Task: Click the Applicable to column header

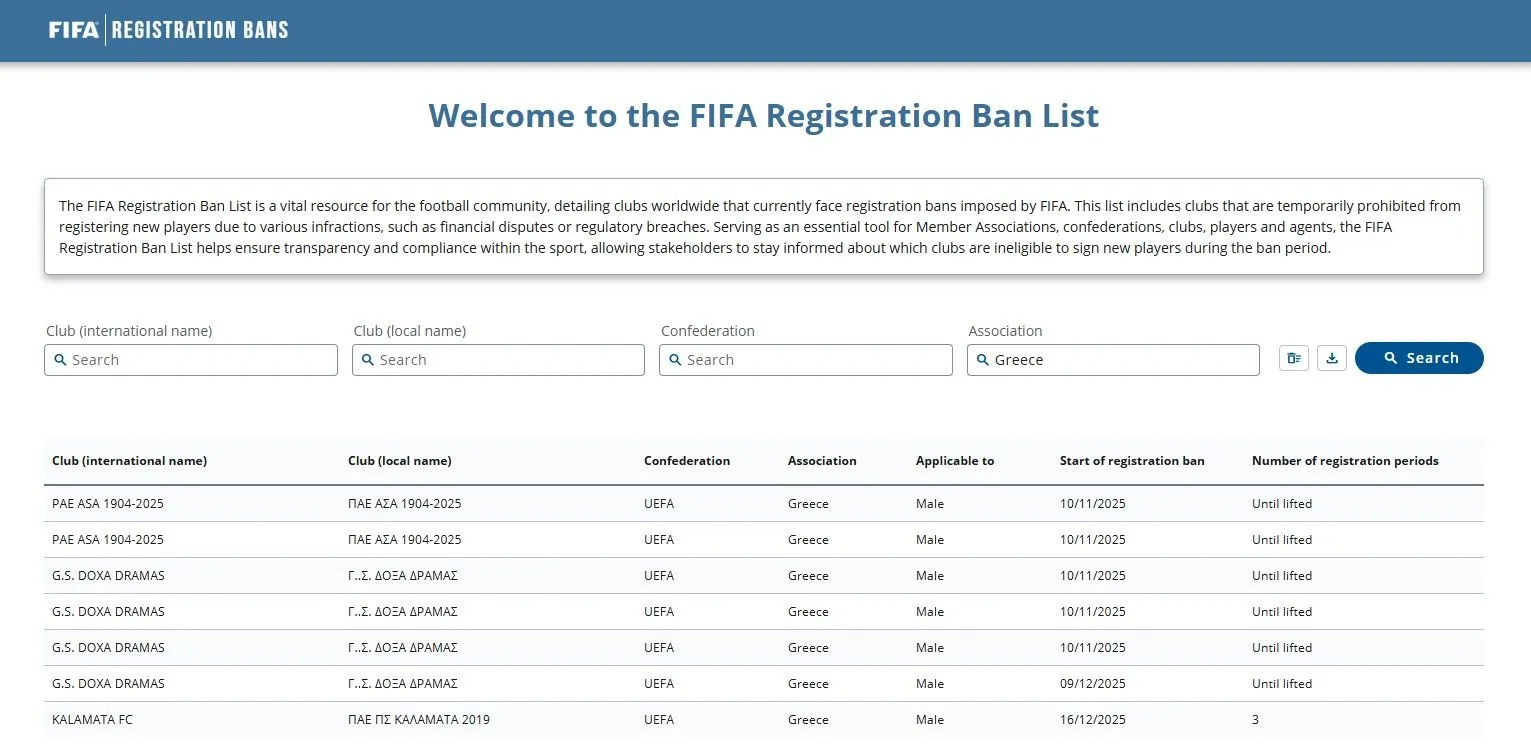Action: [x=955, y=461]
